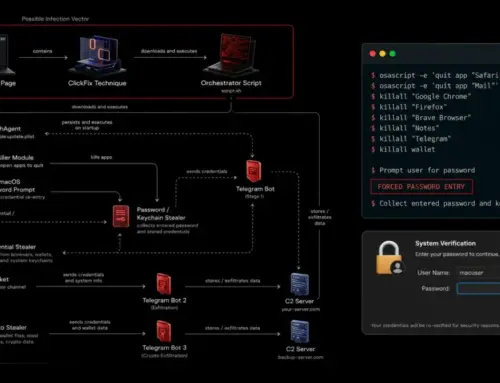
Task: Click the red close dot of terminal window
Action: pos(373,54)
